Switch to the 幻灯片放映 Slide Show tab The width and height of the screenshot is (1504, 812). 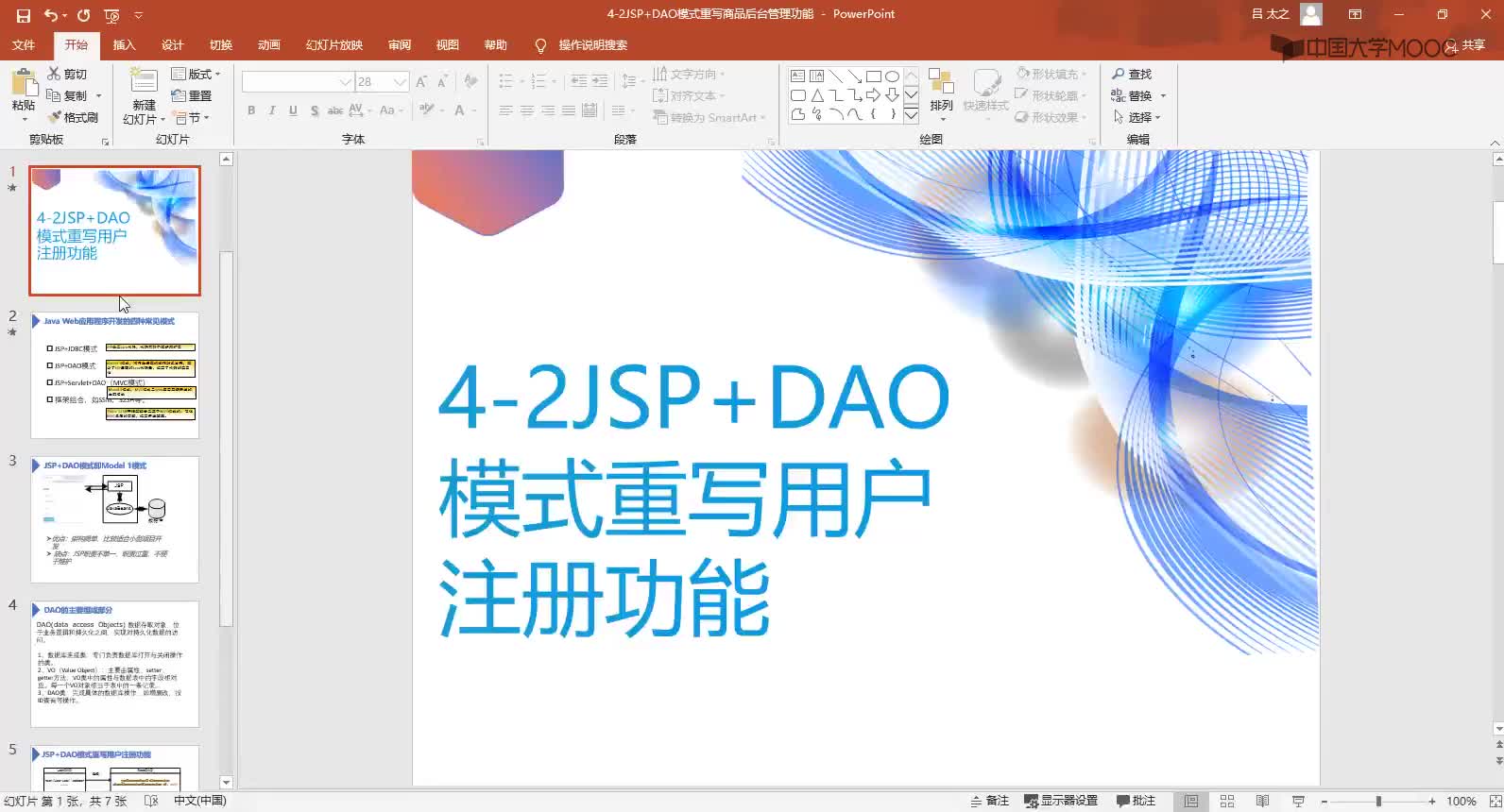click(334, 45)
